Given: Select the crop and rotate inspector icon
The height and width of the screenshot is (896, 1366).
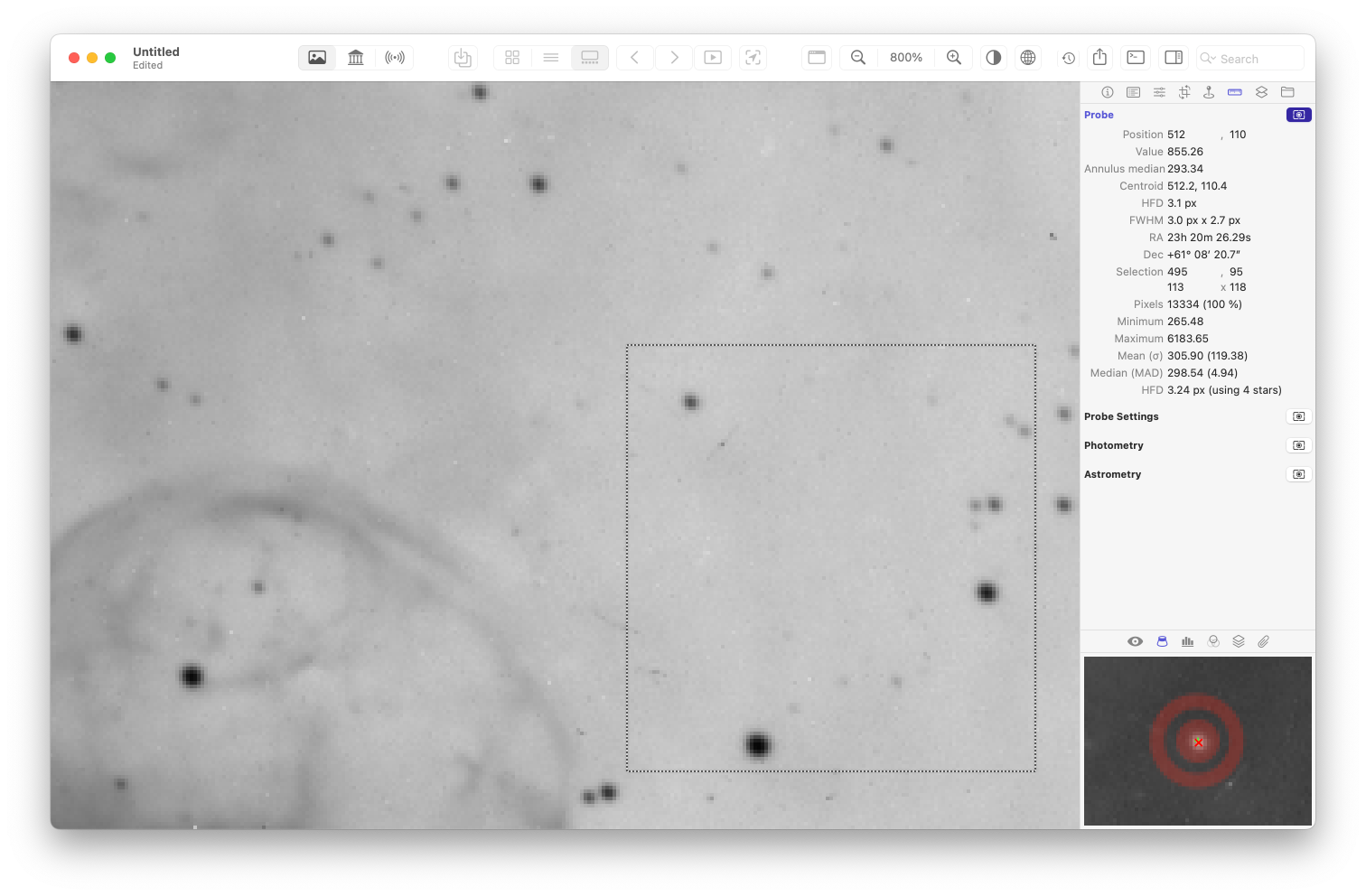Looking at the screenshot, I should click(1184, 92).
